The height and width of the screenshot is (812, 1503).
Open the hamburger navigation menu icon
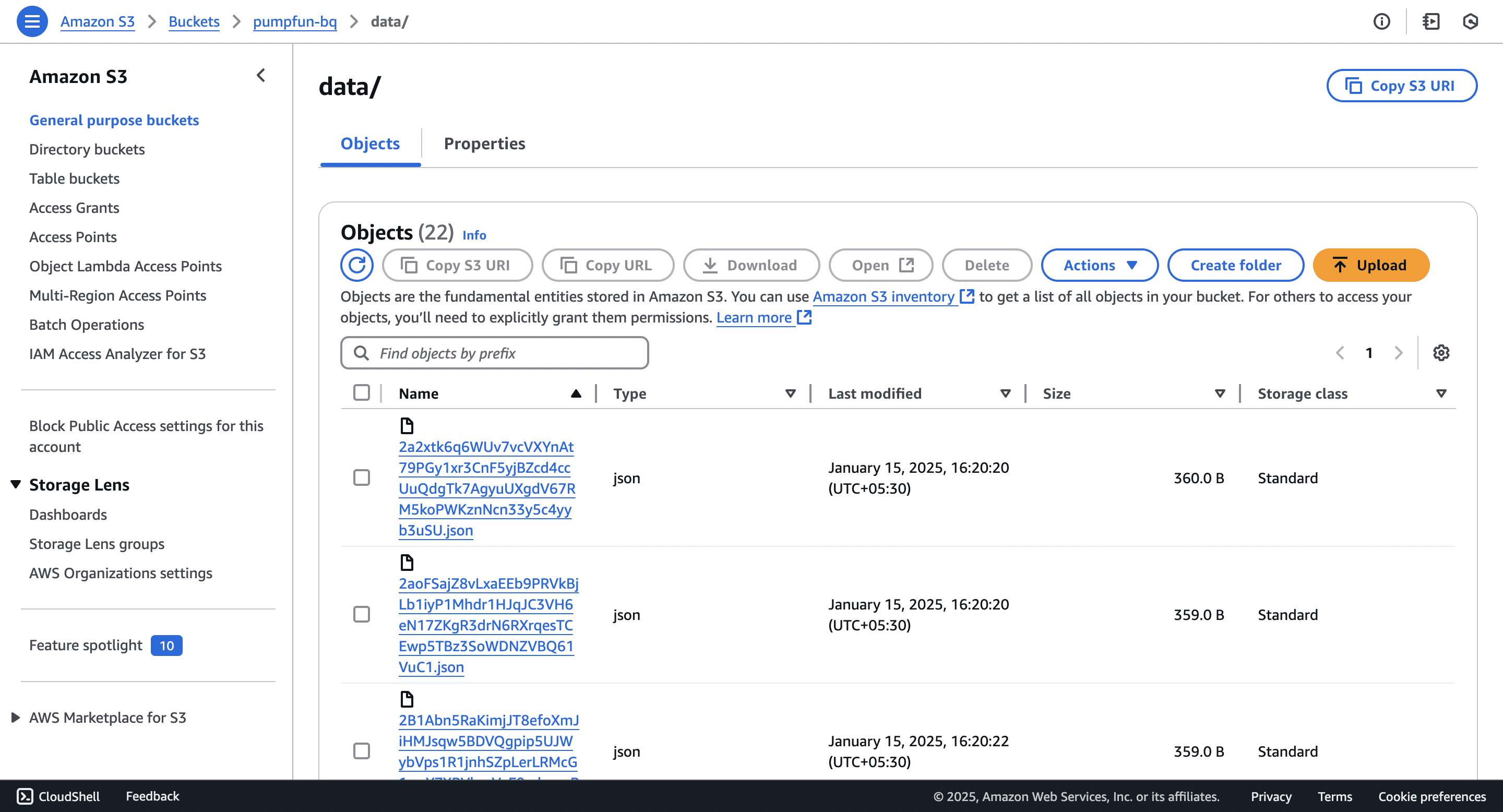pos(32,21)
